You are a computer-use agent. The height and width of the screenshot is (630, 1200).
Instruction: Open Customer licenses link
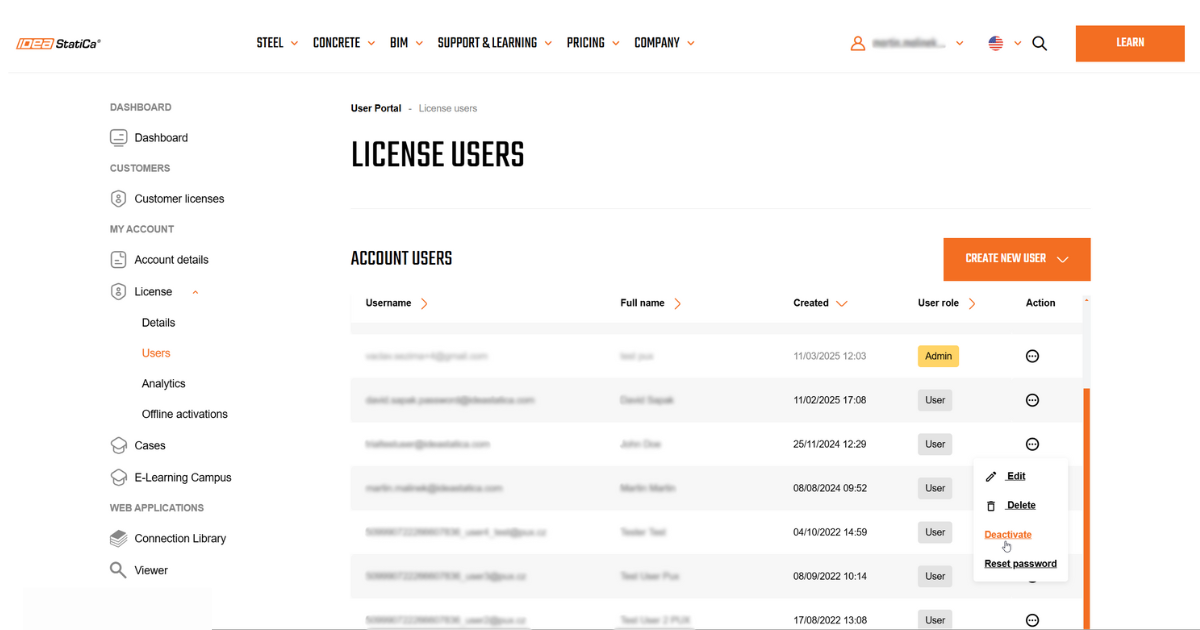(x=179, y=199)
